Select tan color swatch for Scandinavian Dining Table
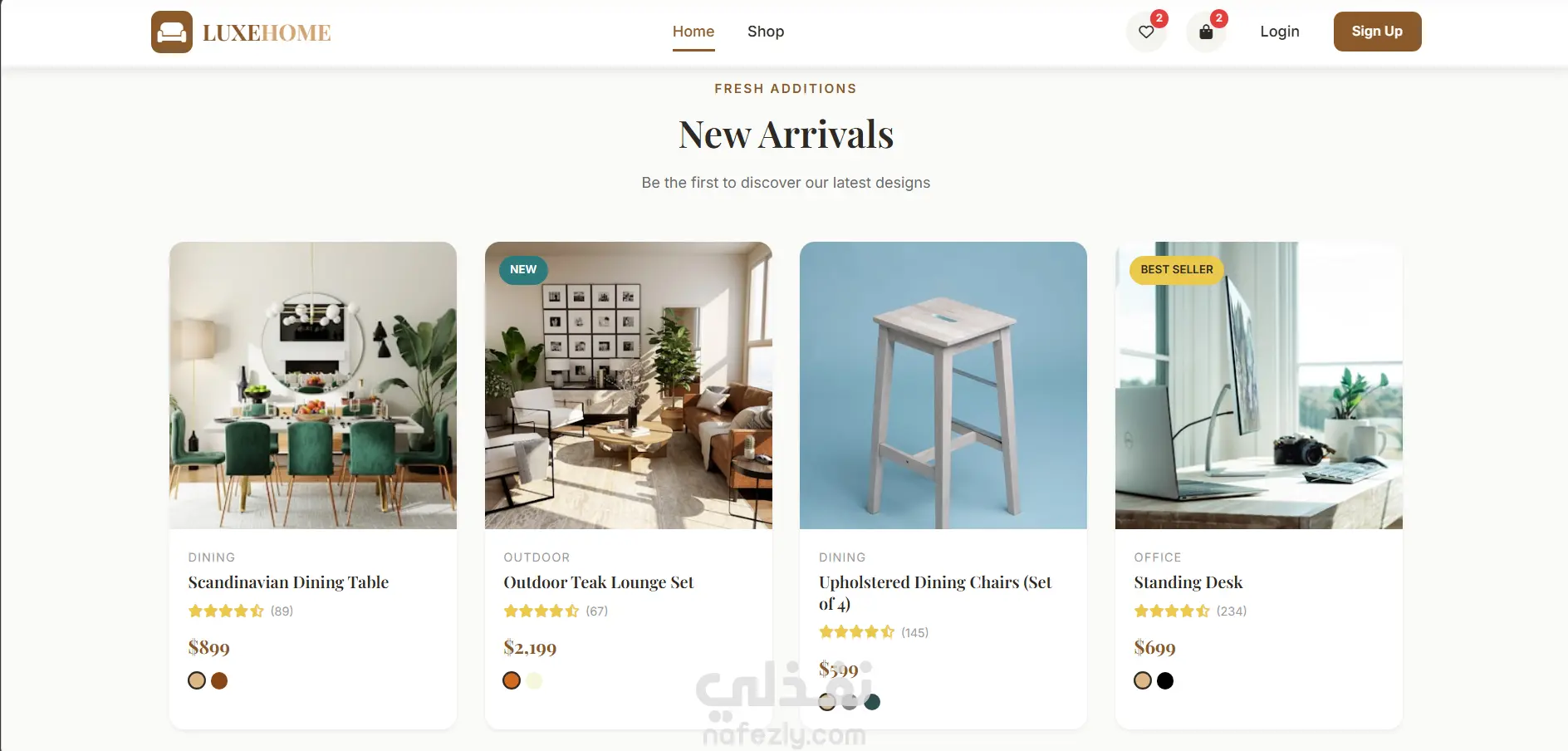This screenshot has width=1568, height=751. coord(197,680)
